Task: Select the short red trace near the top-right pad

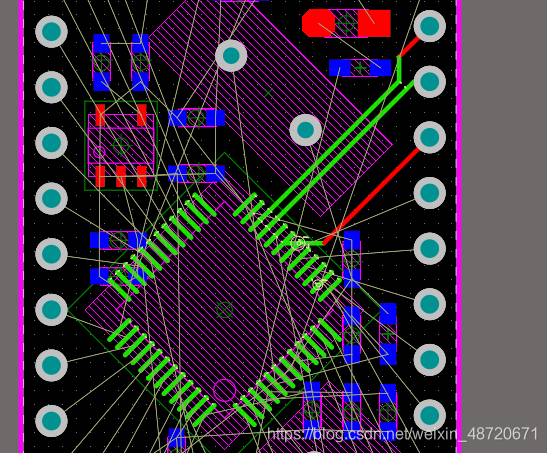Action: pyautogui.click(x=409, y=46)
